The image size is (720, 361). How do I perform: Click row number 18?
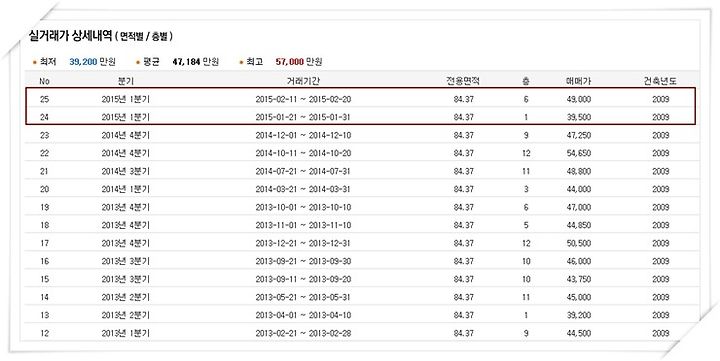coord(45,225)
